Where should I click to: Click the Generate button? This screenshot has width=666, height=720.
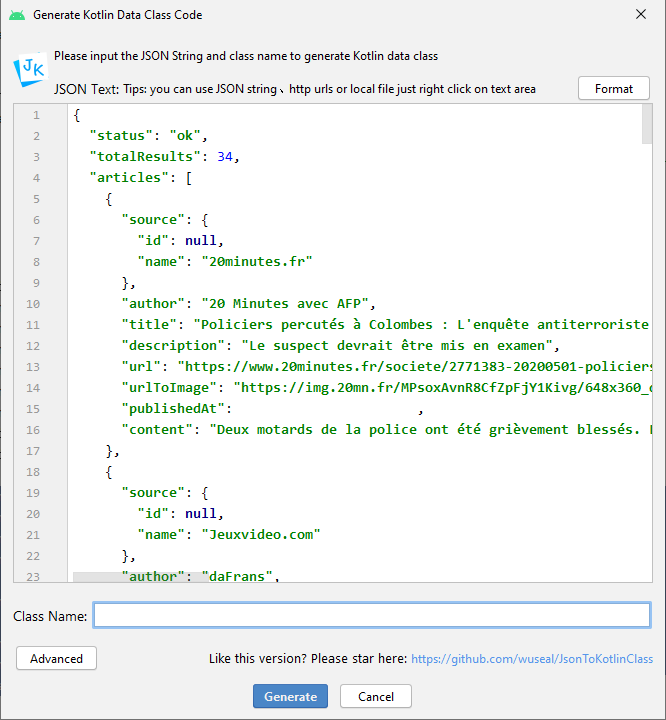pyautogui.click(x=290, y=696)
